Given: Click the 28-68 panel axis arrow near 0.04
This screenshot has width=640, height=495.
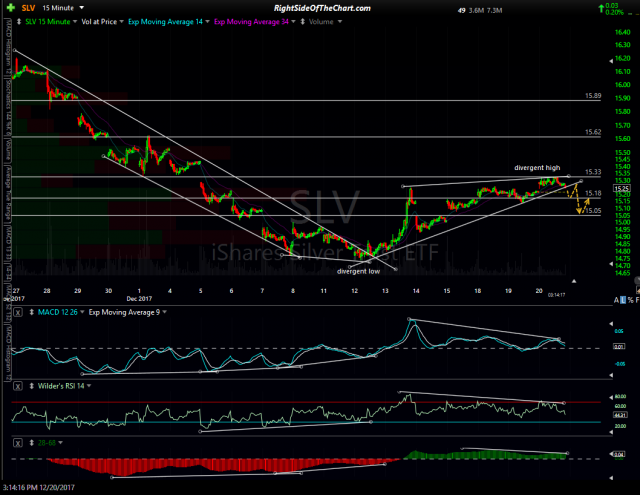Looking at the screenshot, I should pyautogui.click(x=611, y=454).
